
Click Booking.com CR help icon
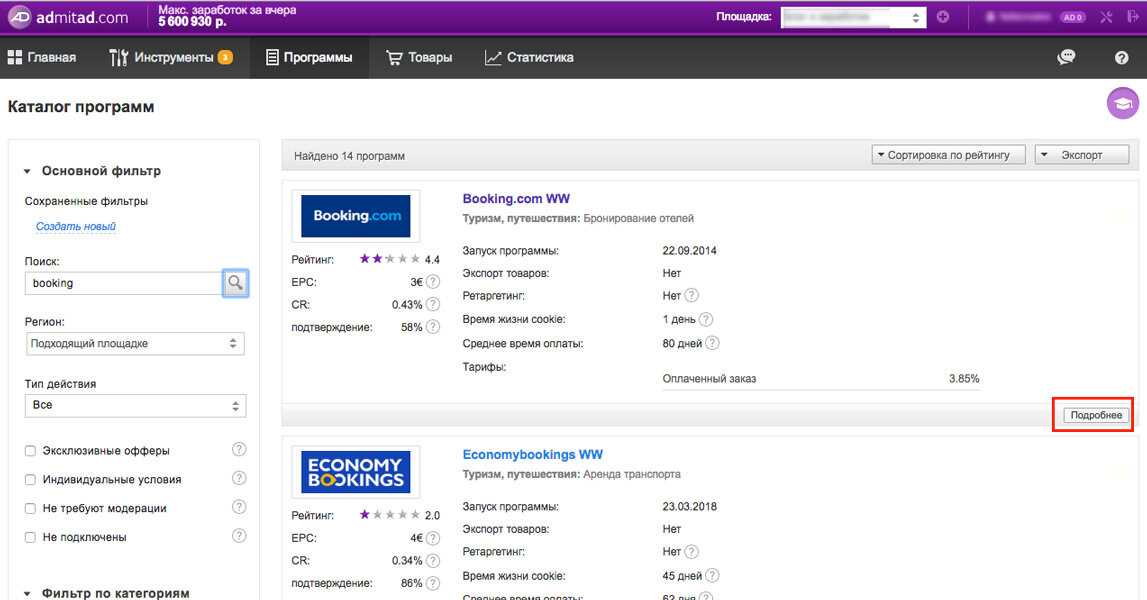[x=433, y=304]
